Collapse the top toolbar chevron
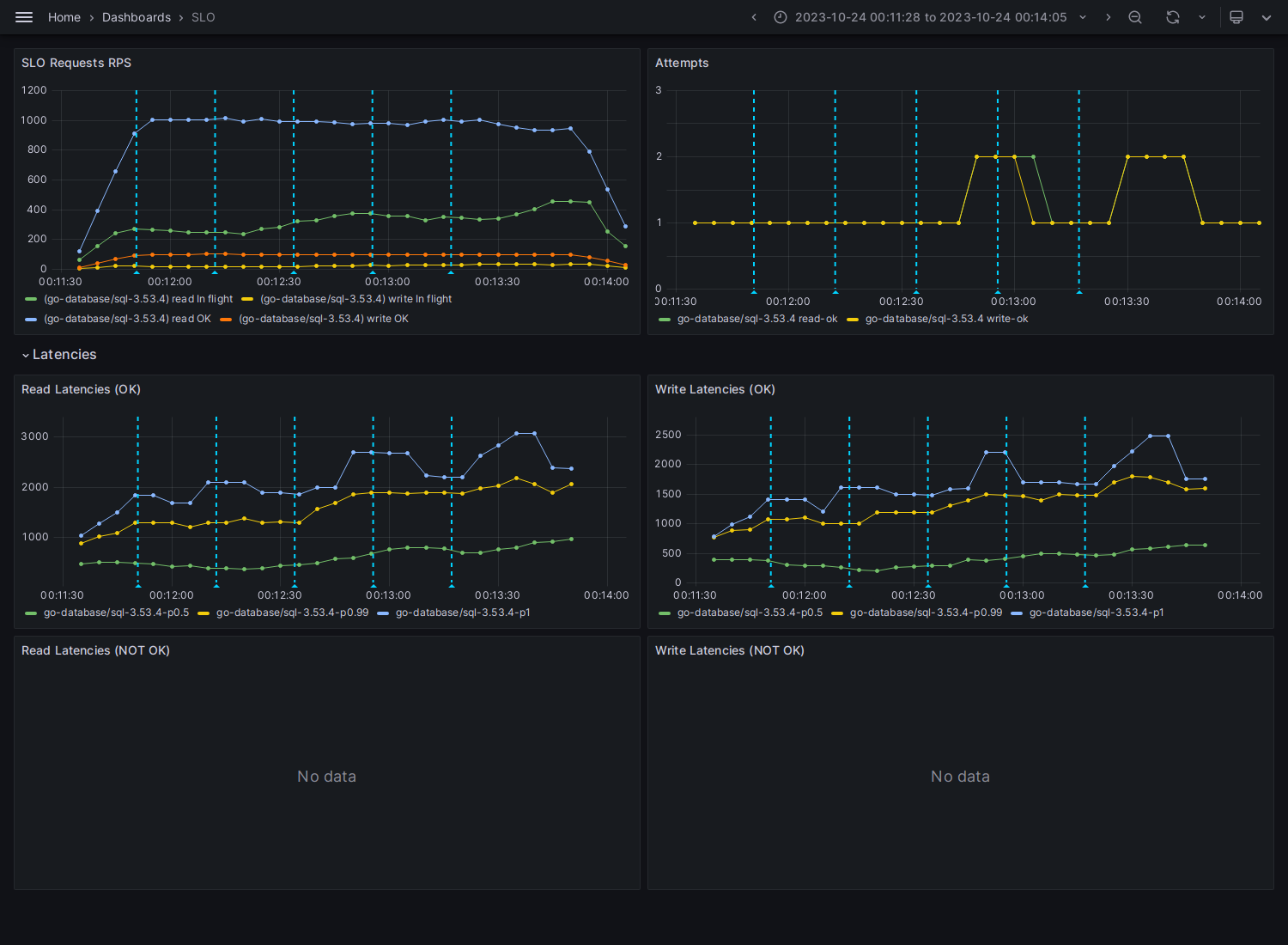Image resolution: width=1288 pixels, height=945 pixels. [x=1267, y=17]
